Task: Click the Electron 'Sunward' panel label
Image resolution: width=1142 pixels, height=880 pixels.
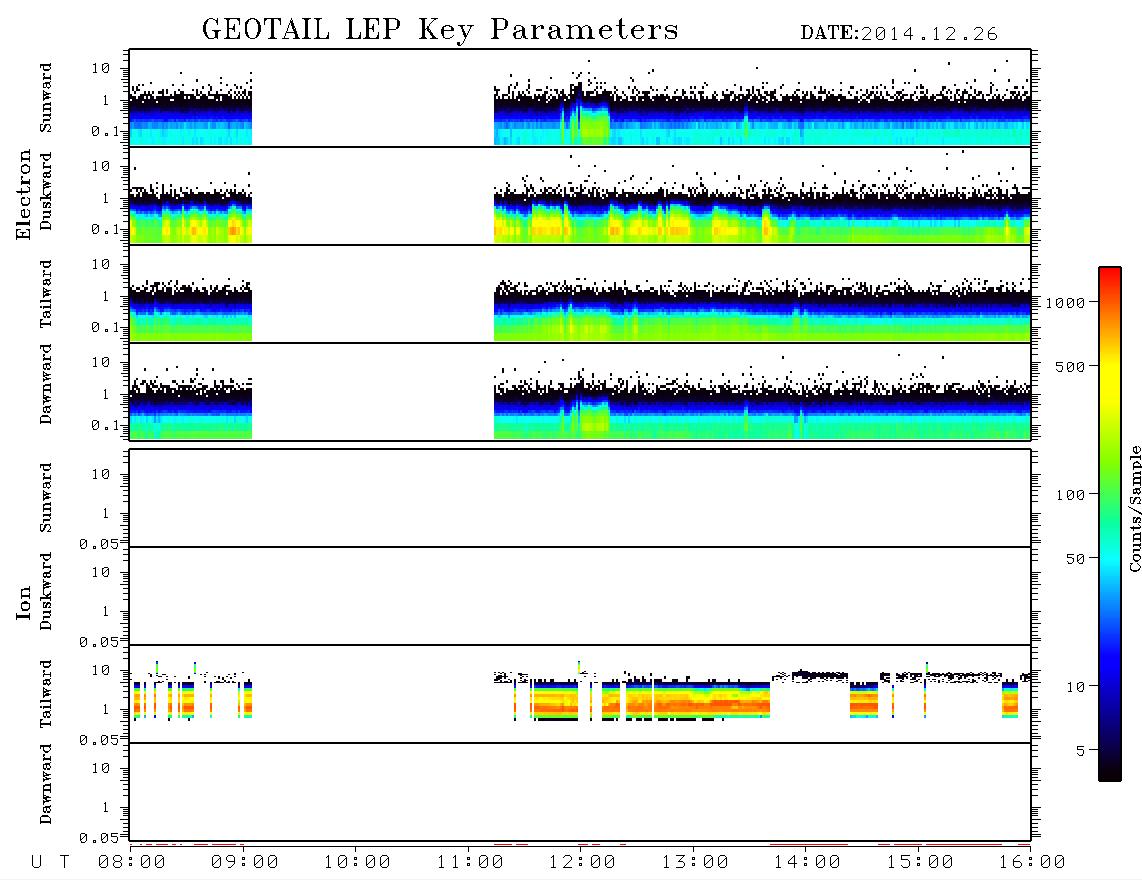Action: tap(45, 98)
